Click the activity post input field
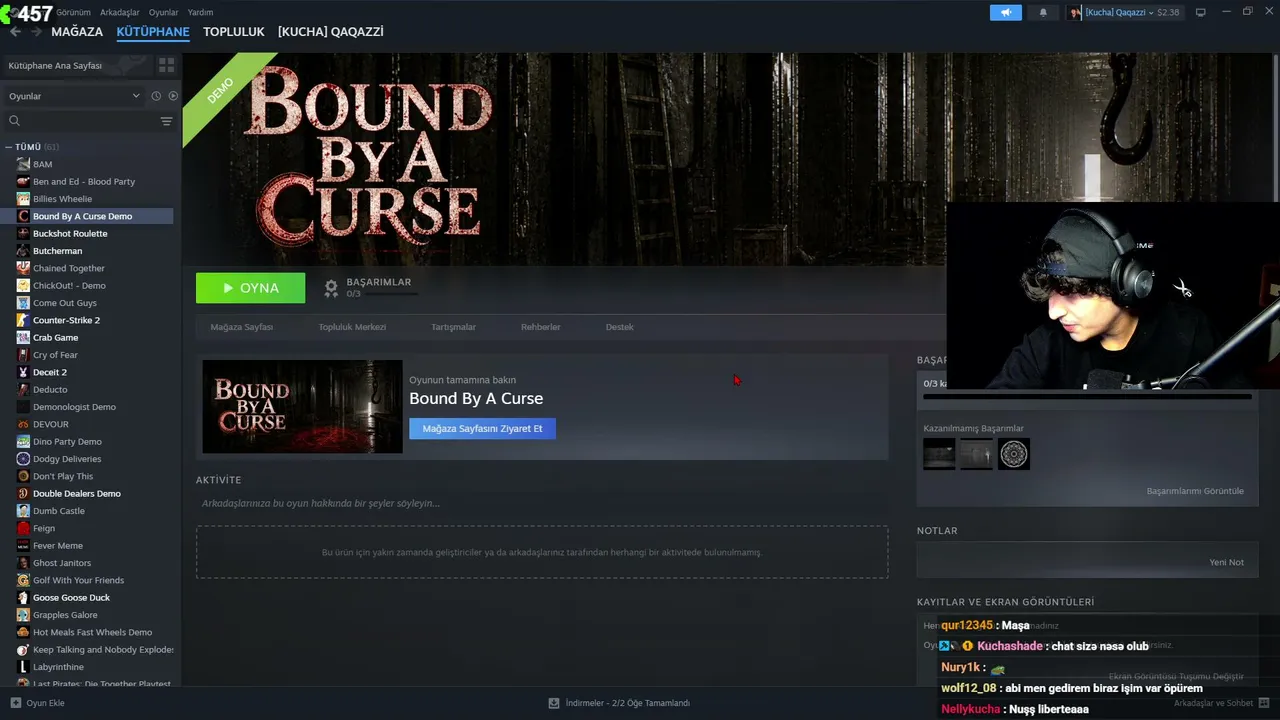 (x=542, y=503)
